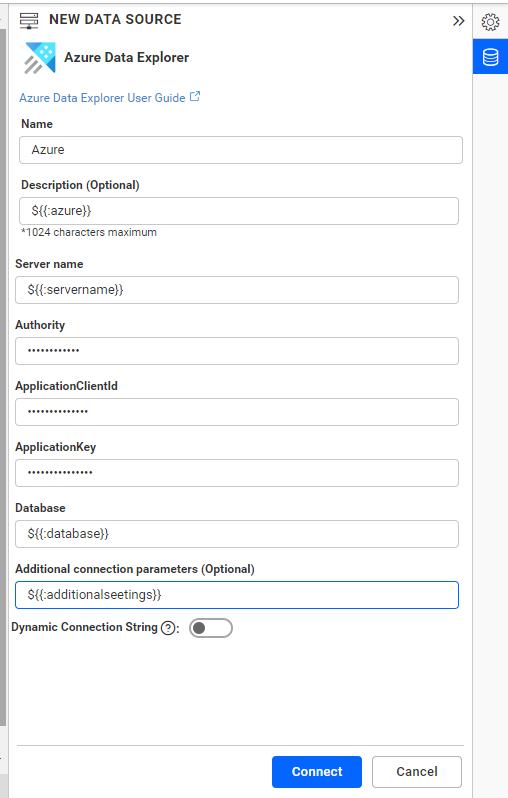Open the external link icon beside User Guide
The image size is (508, 798).
(195, 96)
